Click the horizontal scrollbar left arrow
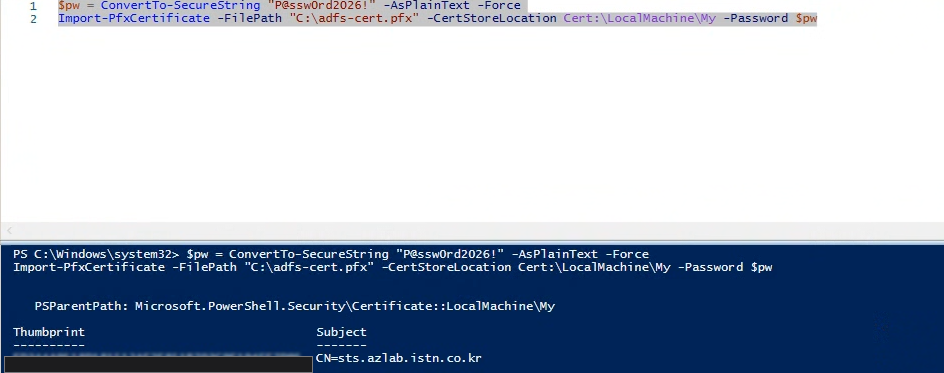The image size is (944, 373). coord(10,230)
